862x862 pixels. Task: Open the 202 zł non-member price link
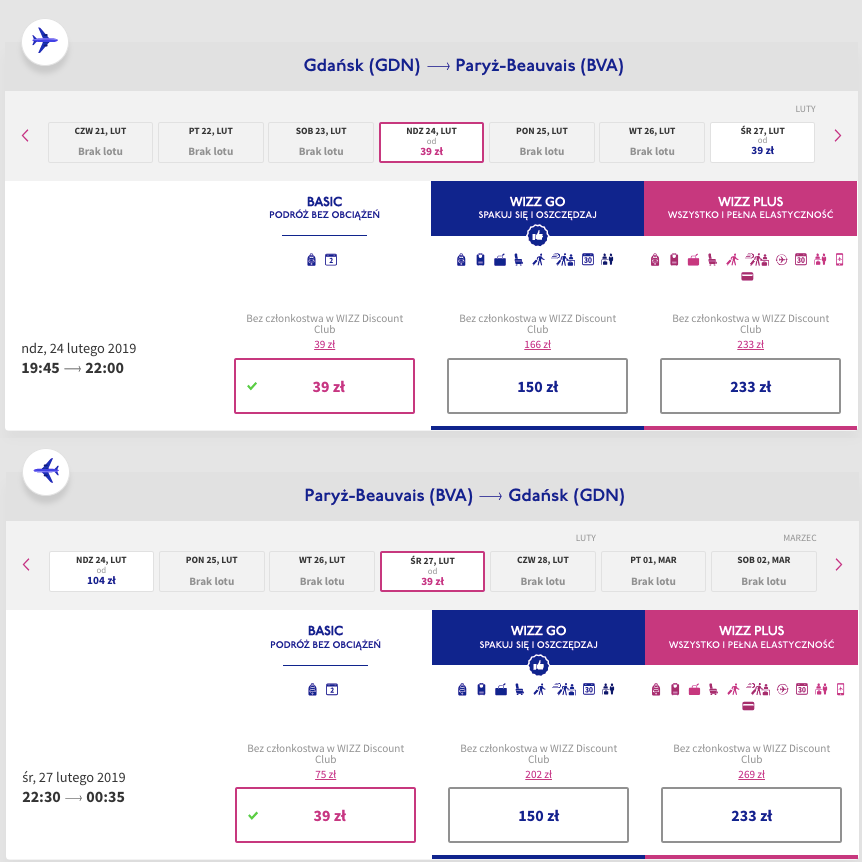538,774
